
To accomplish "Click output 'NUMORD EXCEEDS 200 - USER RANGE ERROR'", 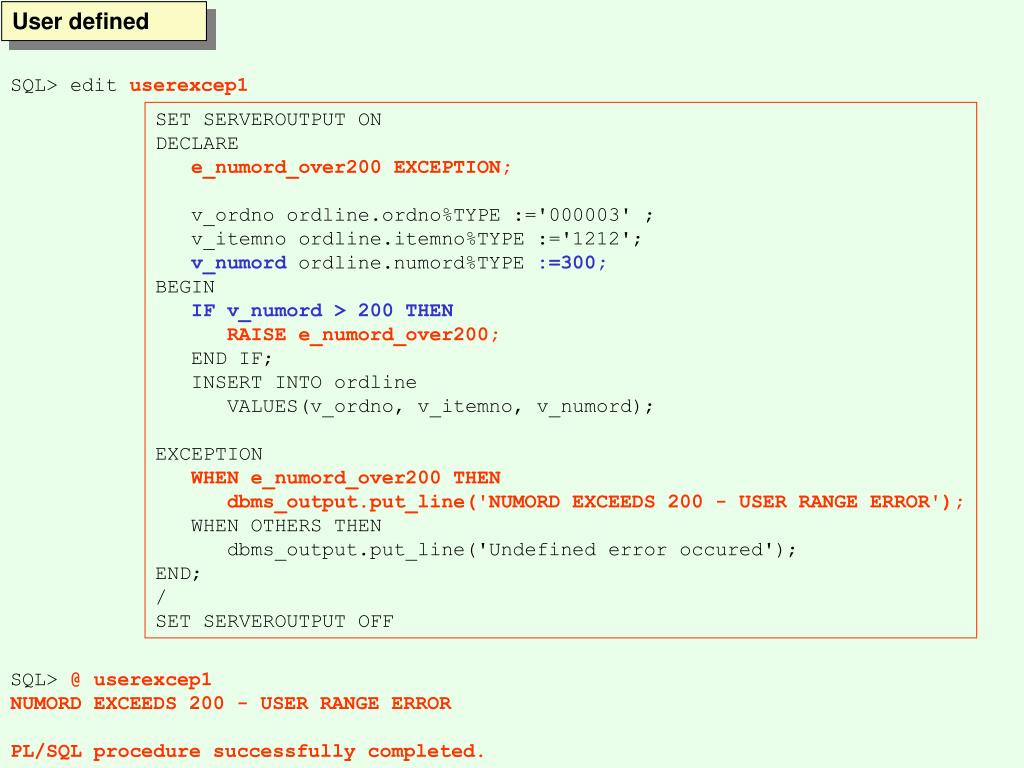I will point(231,703).
